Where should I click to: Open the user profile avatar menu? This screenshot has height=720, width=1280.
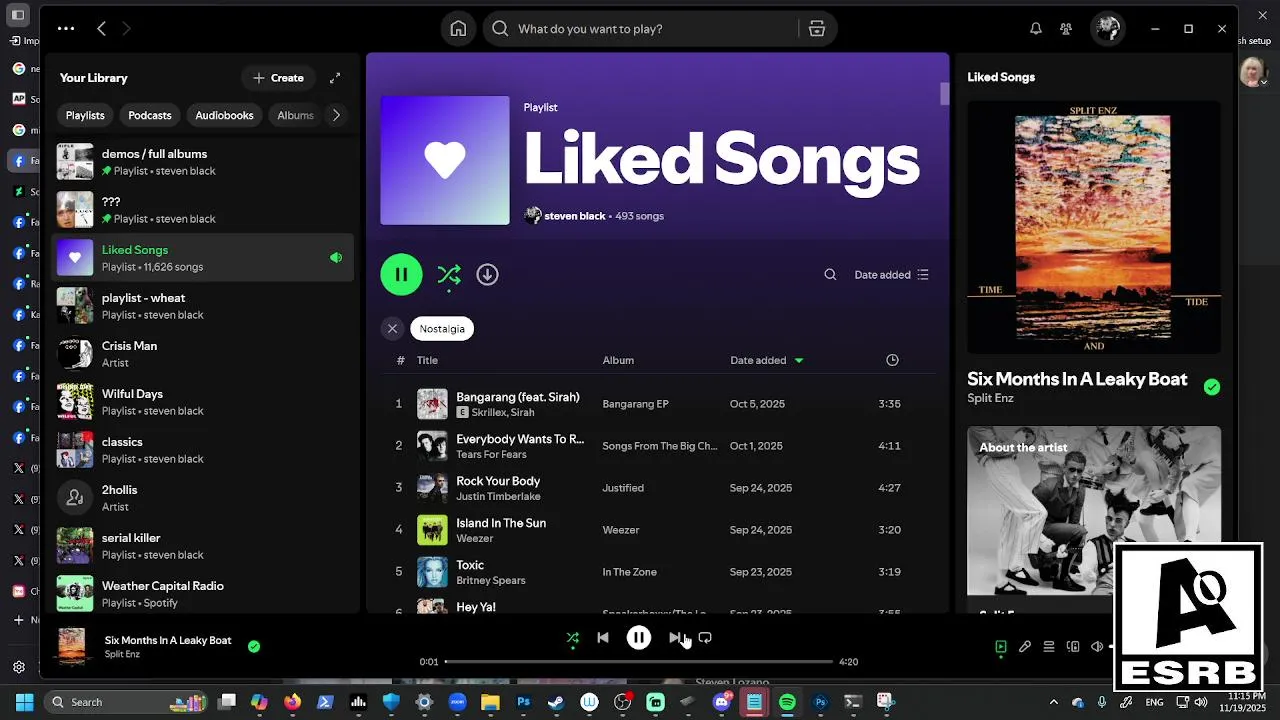[1107, 29]
